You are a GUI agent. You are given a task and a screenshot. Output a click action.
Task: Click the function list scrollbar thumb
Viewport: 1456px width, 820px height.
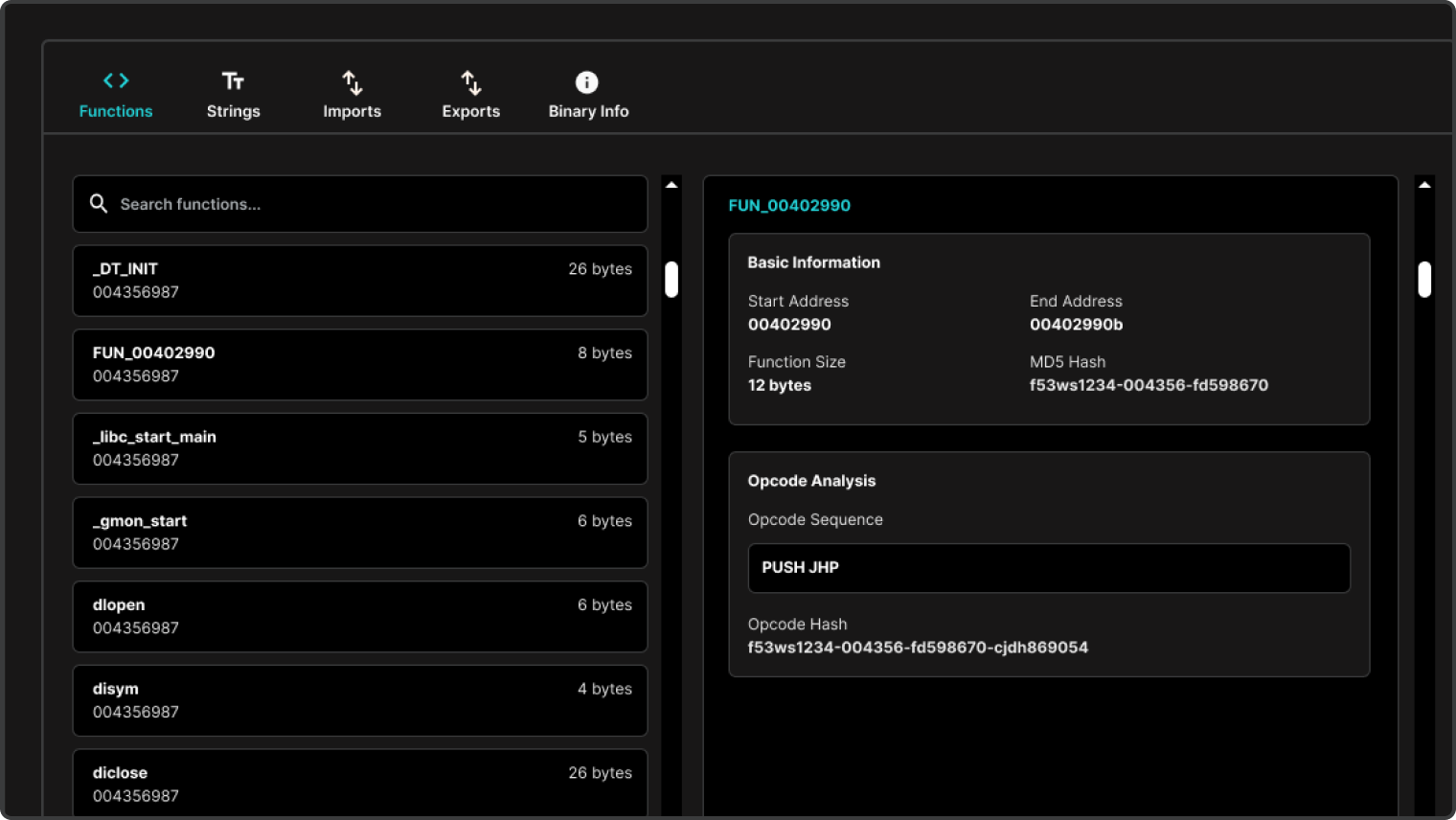[671, 280]
